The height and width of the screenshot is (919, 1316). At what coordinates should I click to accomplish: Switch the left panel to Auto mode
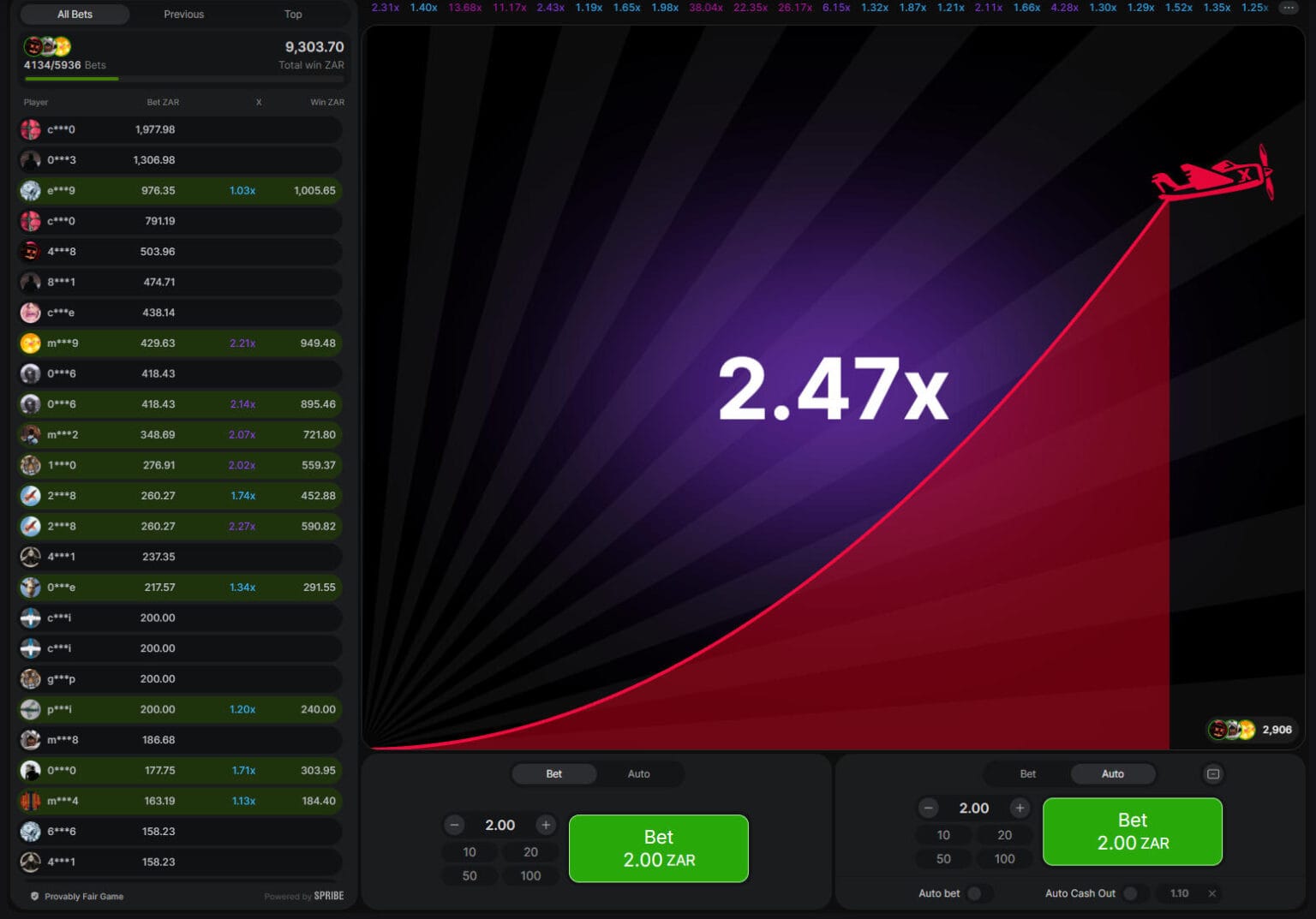[638, 773]
